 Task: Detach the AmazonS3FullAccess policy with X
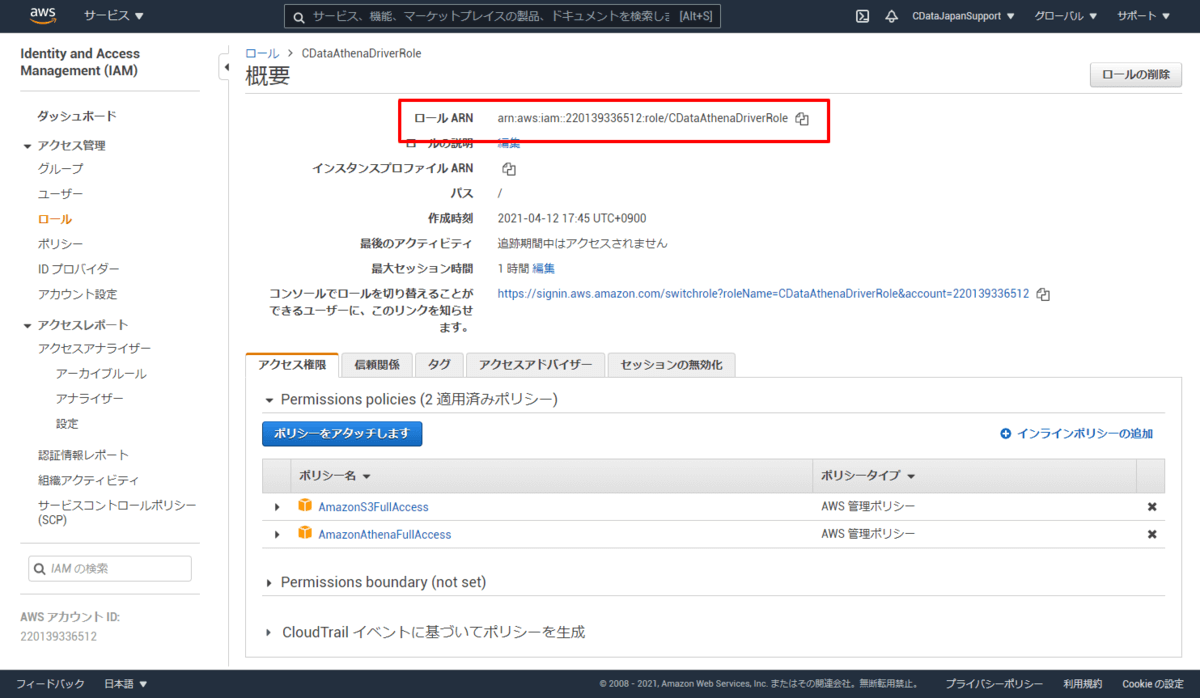pyautogui.click(x=1152, y=507)
